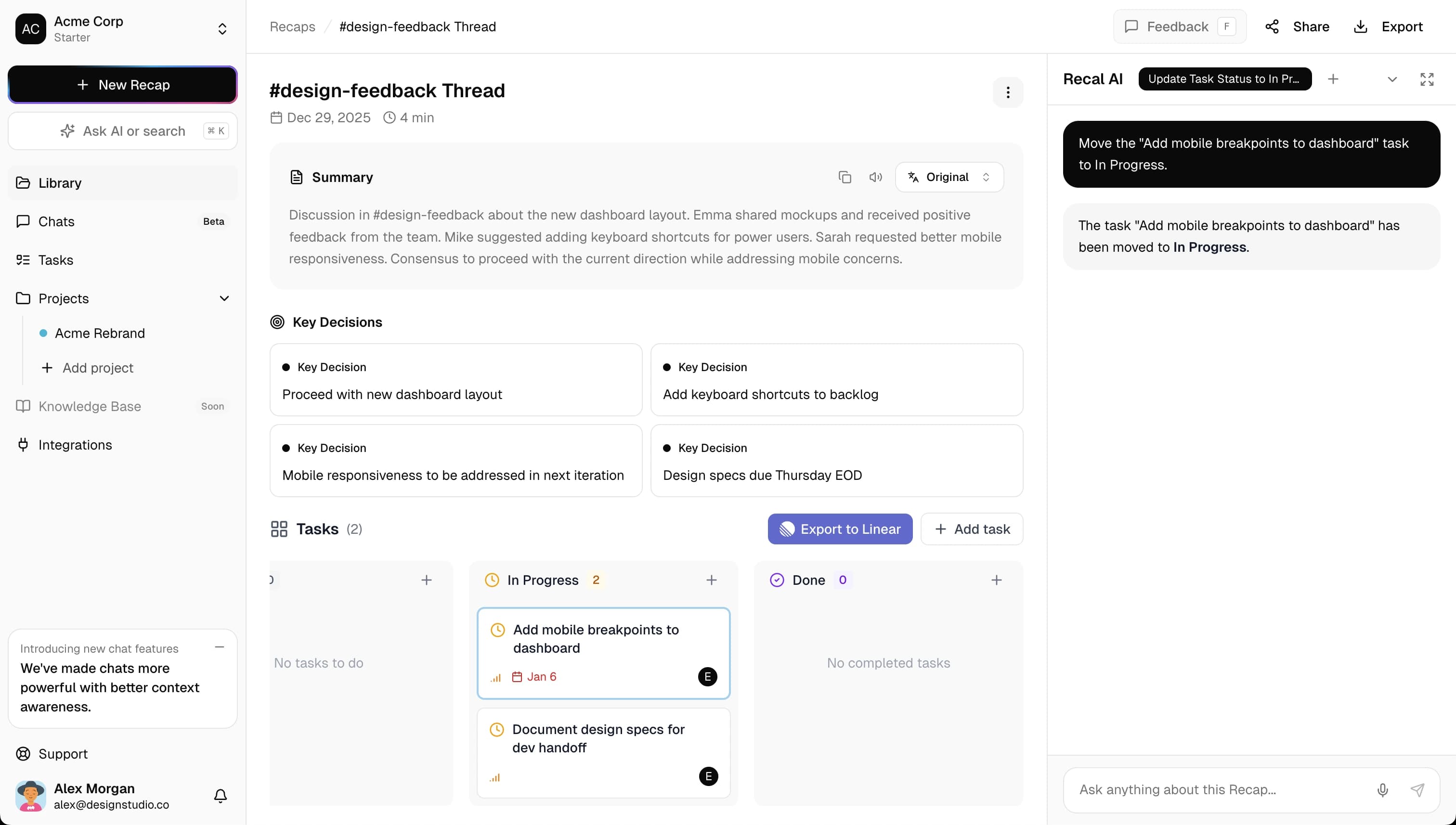Collapse the Projects section

(x=224, y=298)
